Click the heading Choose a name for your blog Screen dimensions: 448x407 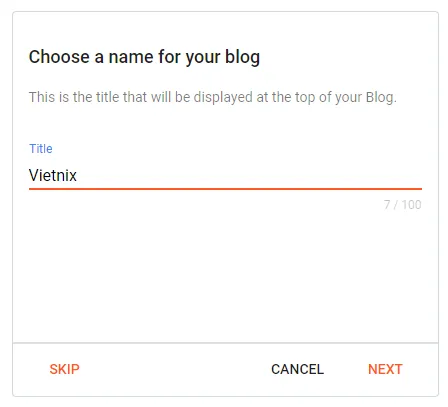(144, 57)
